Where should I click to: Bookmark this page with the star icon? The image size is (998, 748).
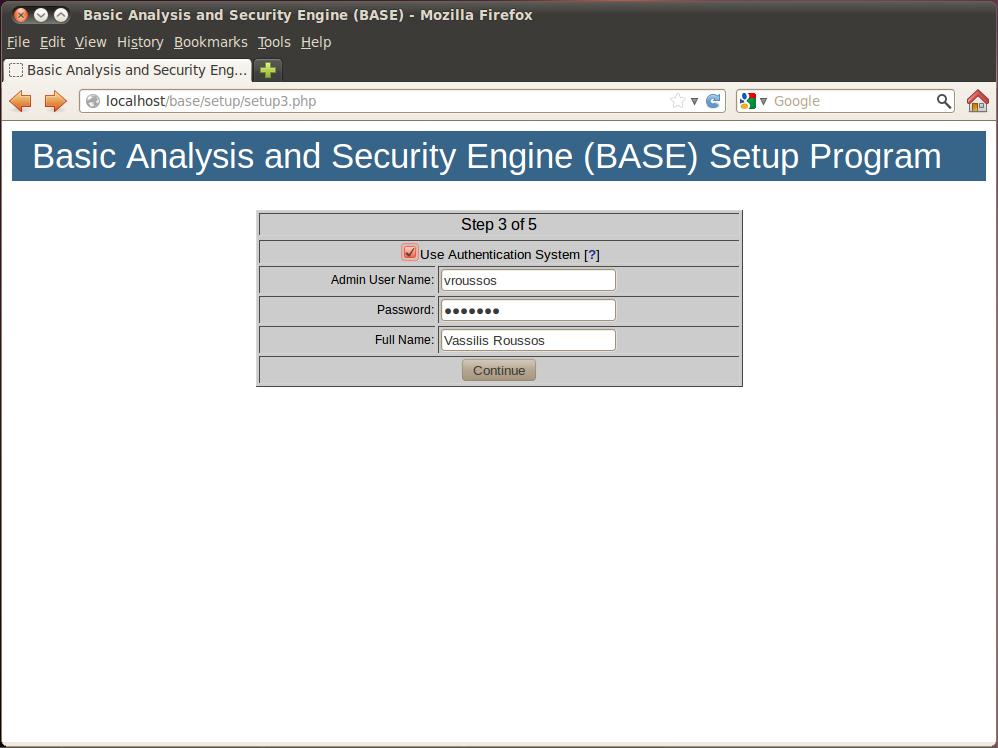[x=678, y=101]
